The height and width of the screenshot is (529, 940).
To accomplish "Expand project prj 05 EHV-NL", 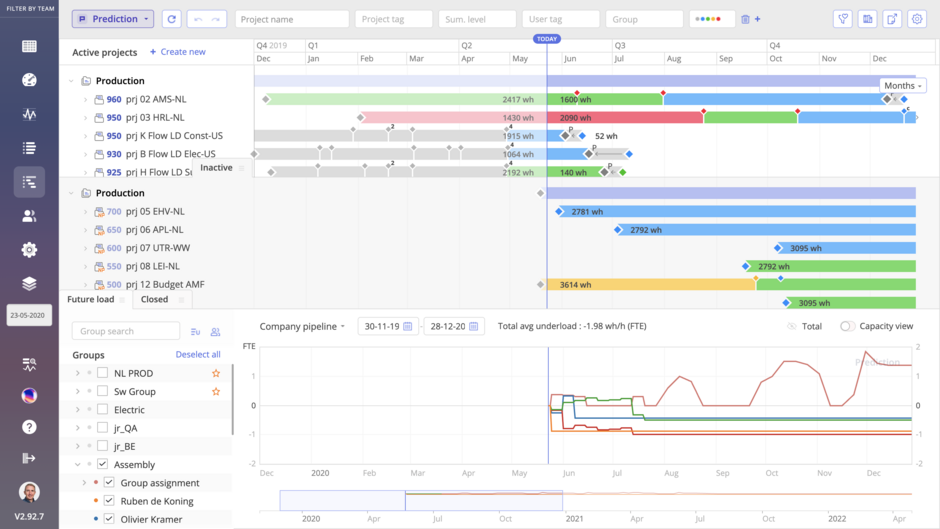I will click(85, 212).
